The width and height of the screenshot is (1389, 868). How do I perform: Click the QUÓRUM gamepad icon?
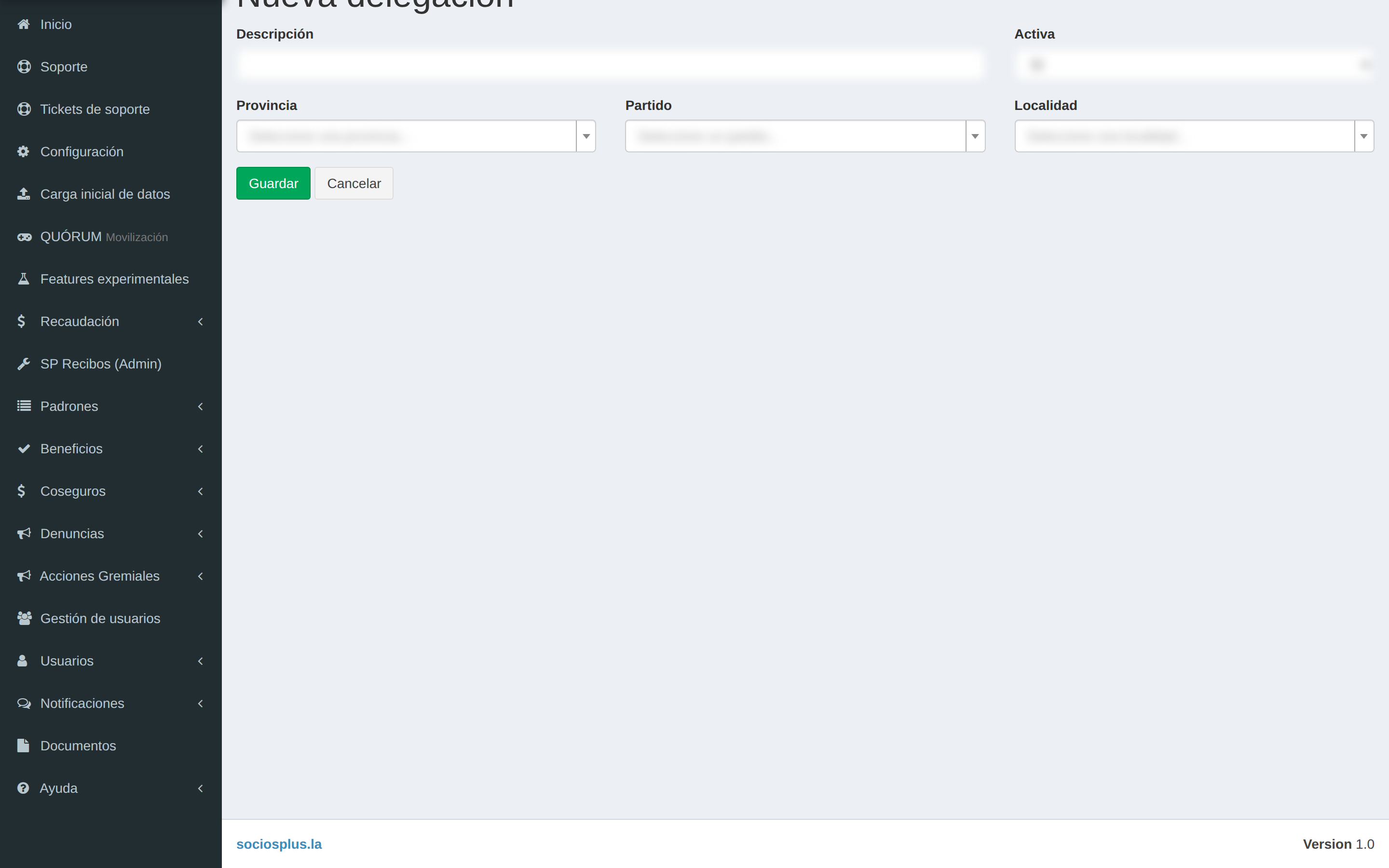click(x=24, y=237)
